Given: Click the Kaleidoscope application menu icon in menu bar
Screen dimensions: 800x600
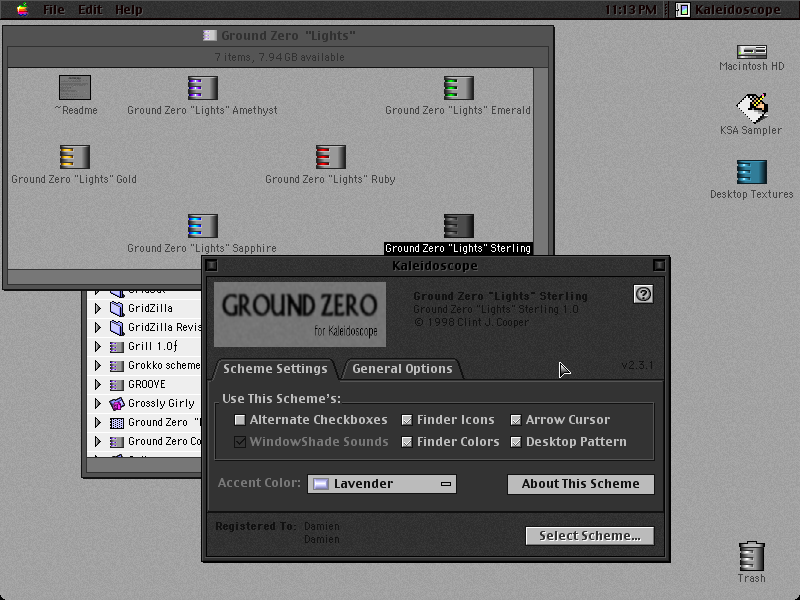Looking at the screenshot, I should tap(683, 10).
